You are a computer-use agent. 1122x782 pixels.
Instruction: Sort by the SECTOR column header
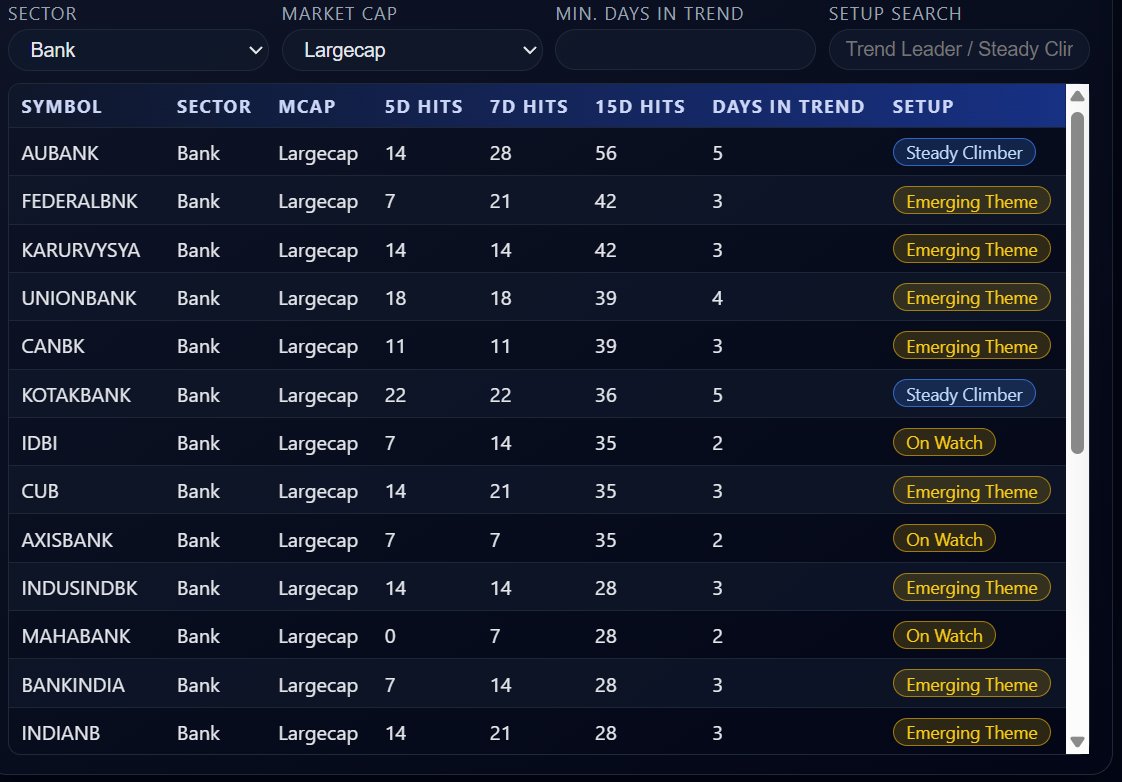pos(214,107)
